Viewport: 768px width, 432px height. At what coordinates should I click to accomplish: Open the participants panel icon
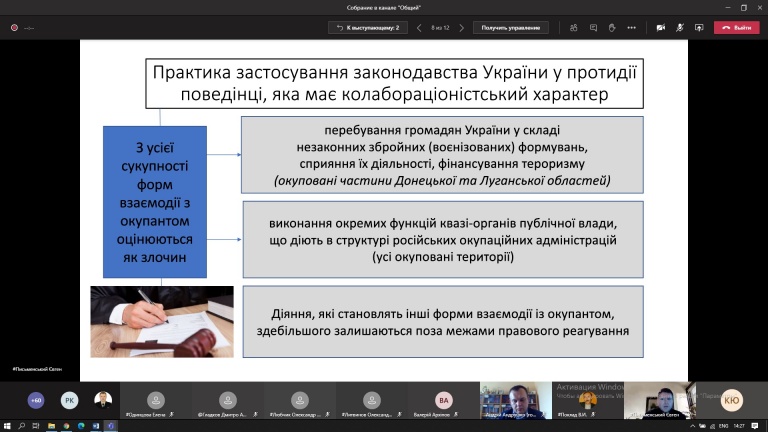[573, 28]
